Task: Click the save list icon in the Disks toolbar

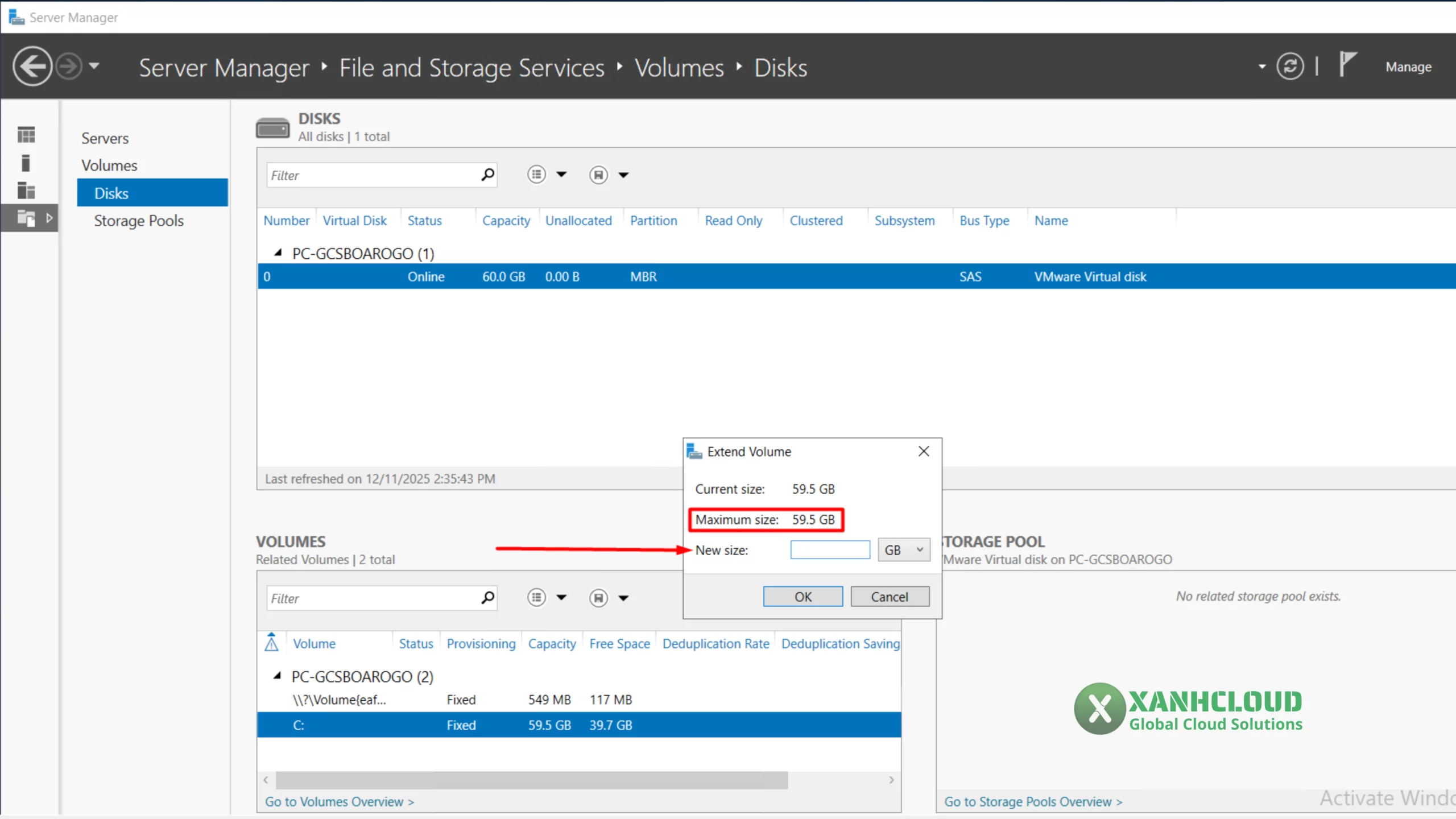Action: coord(598,175)
